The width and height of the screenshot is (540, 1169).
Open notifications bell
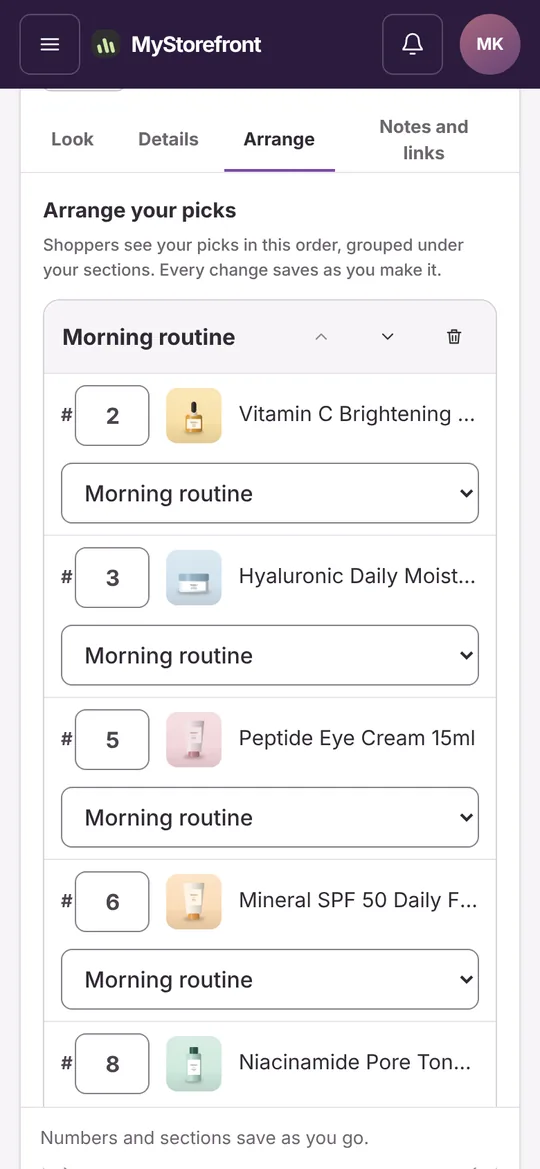click(x=412, y=45)
